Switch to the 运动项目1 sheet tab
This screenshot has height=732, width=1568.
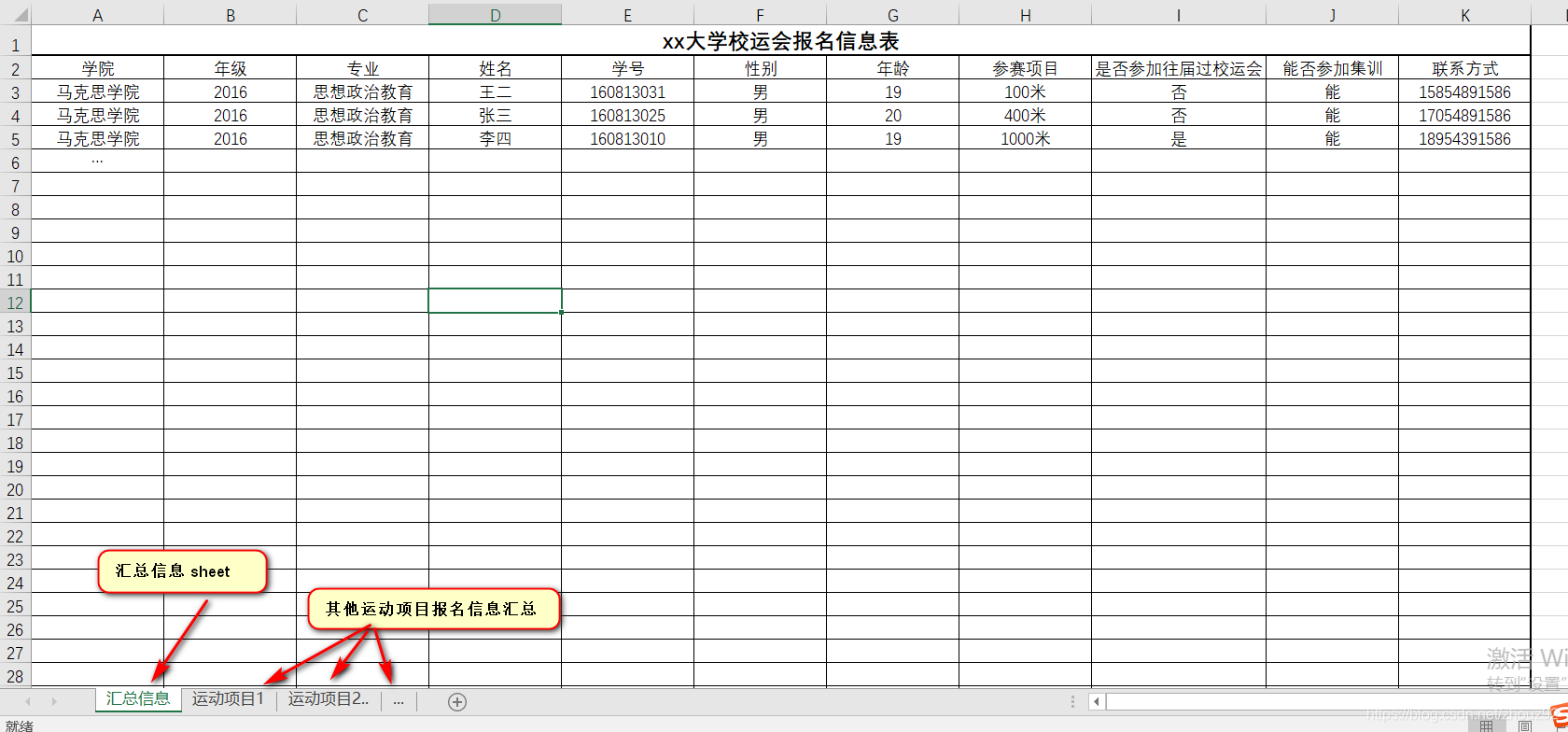coord(229,698)
